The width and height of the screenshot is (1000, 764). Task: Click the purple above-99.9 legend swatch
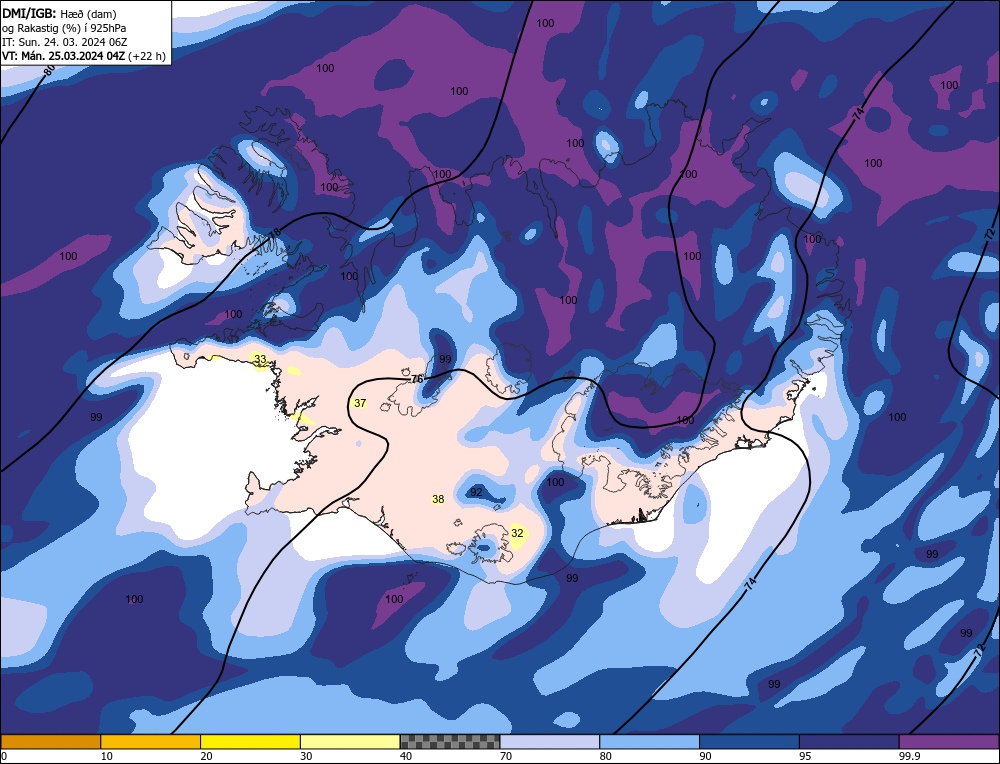tap(949, 741)
